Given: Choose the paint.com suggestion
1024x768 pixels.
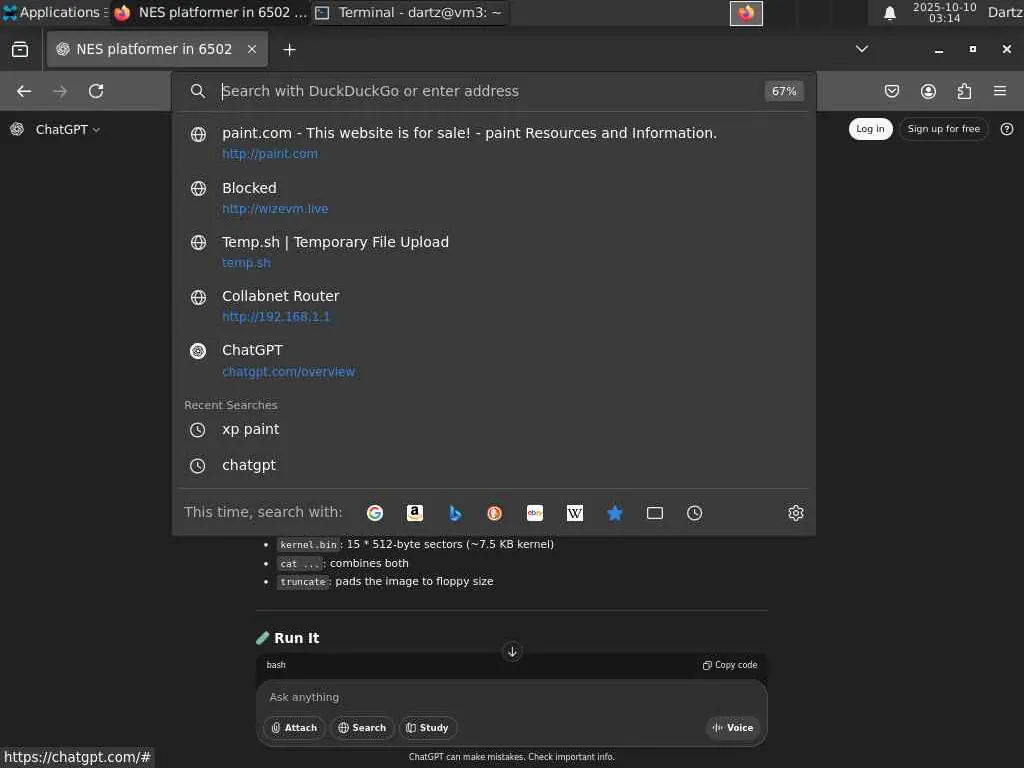Looking at the screenshot, I should [x=494, y=143].
